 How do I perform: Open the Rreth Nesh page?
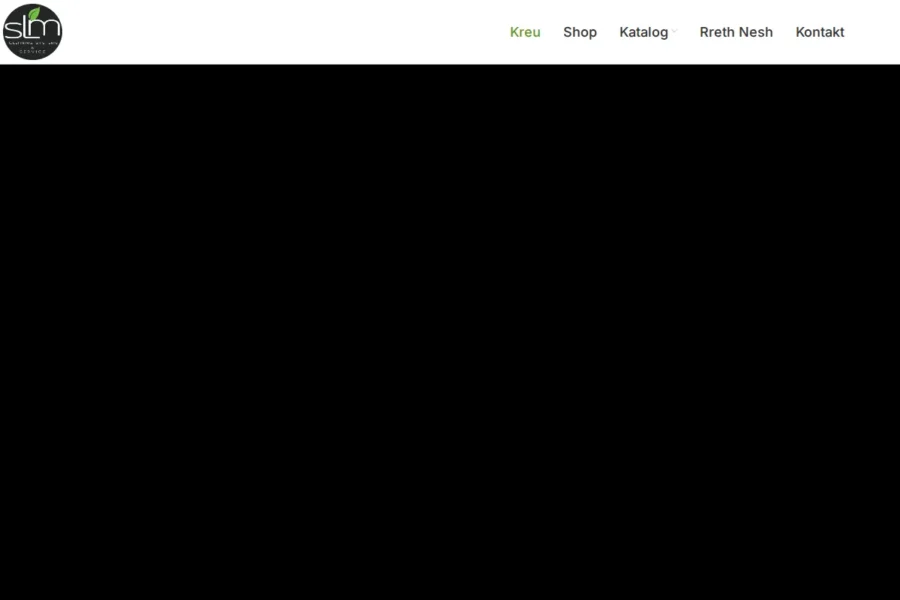(736, 32)
